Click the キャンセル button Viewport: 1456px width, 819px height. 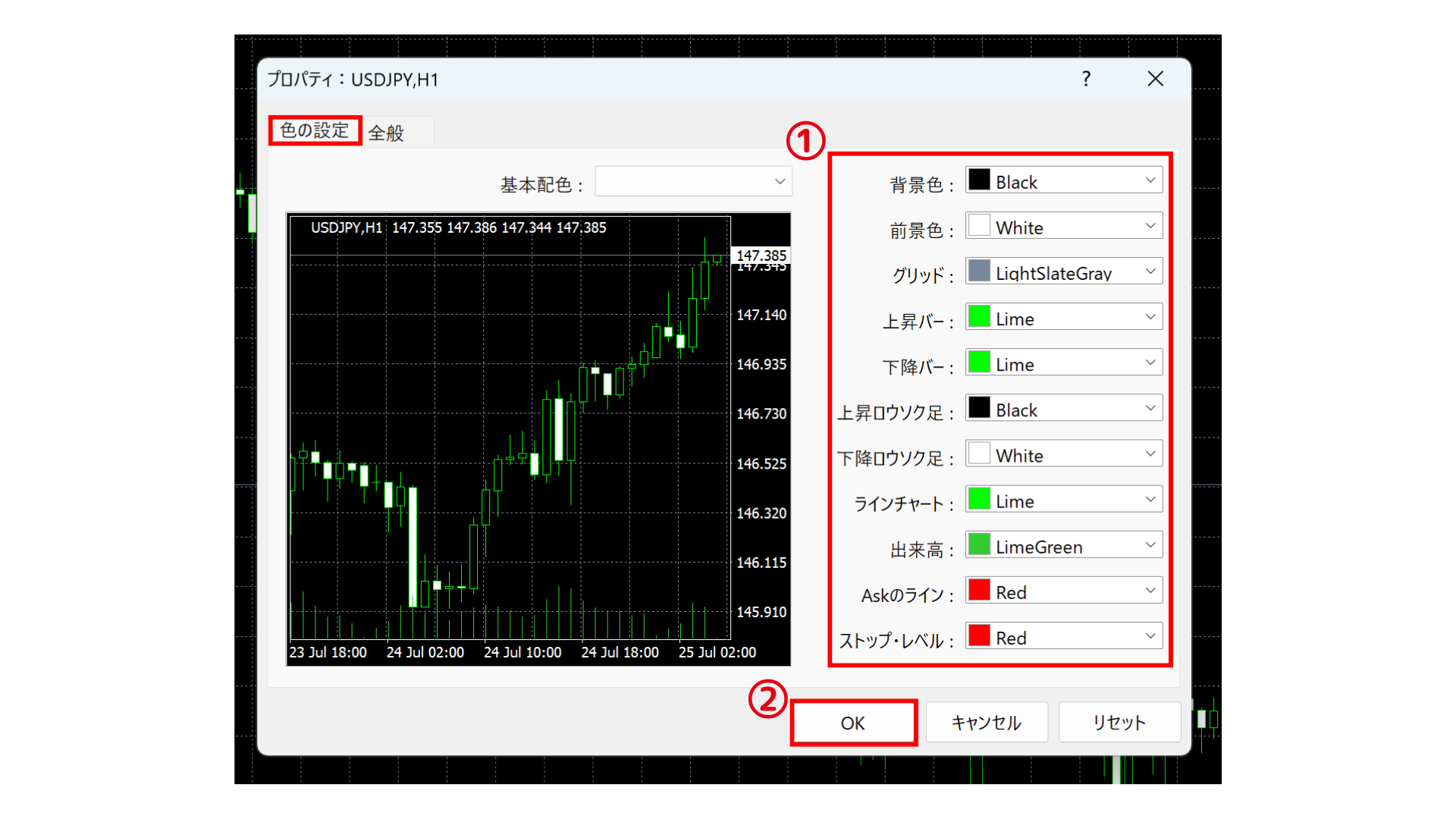(987, 722)
